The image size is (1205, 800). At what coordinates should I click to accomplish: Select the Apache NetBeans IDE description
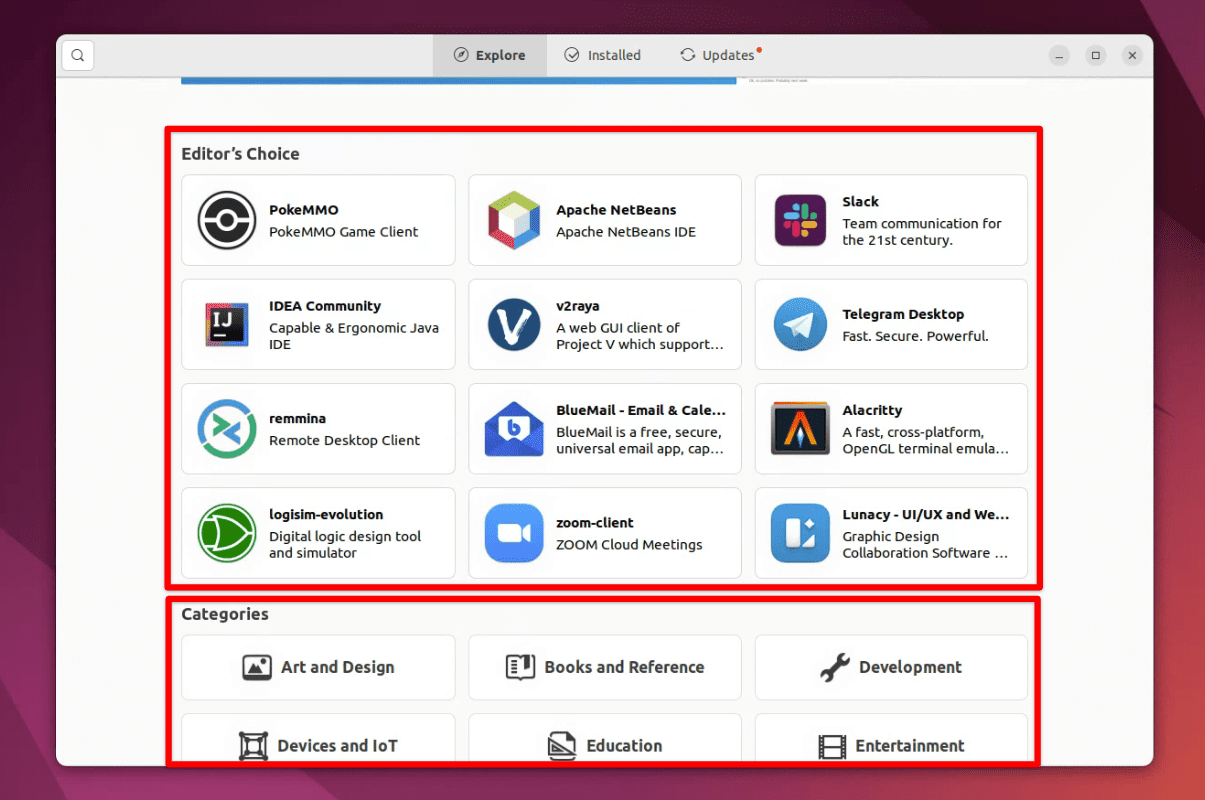626,232
